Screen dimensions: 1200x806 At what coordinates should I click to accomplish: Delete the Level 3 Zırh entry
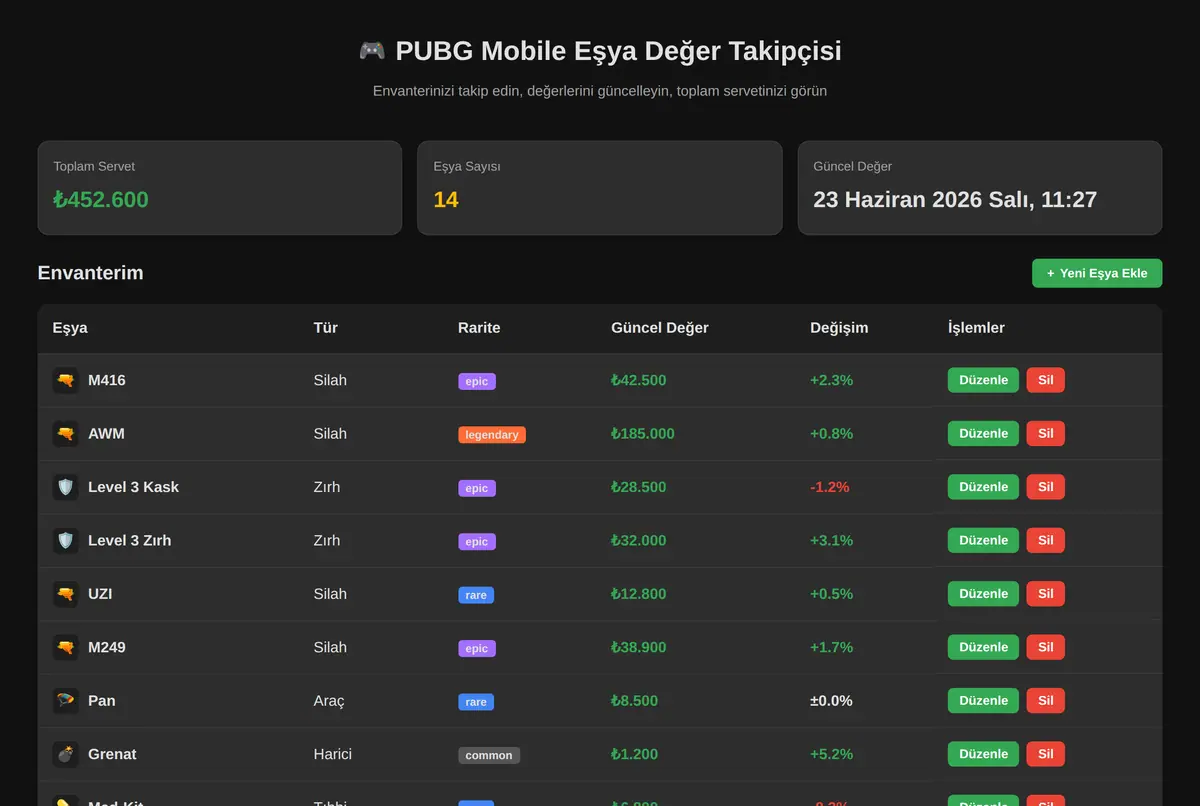pos(1045,540)
